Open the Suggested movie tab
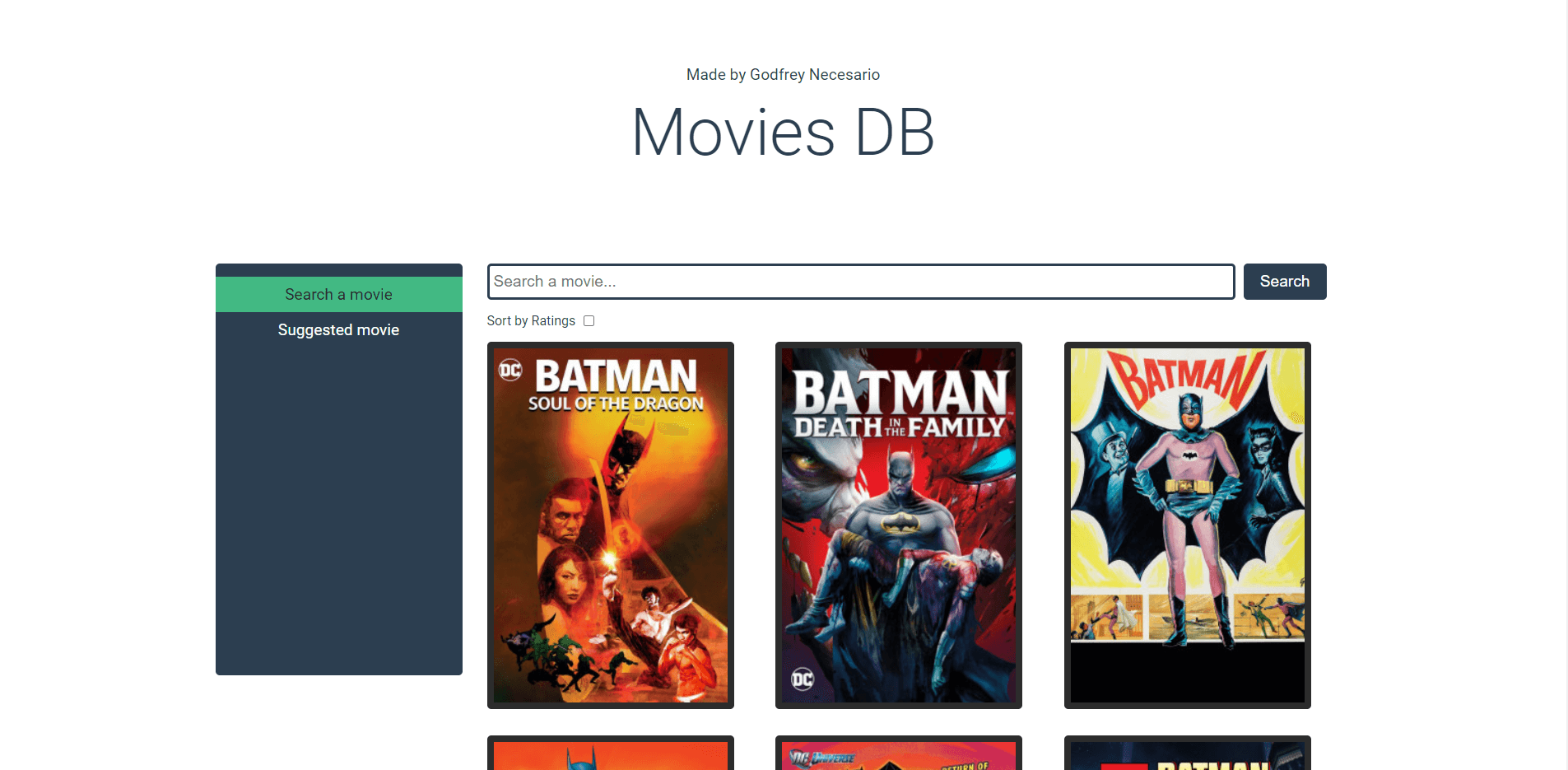 pos(338,329)
